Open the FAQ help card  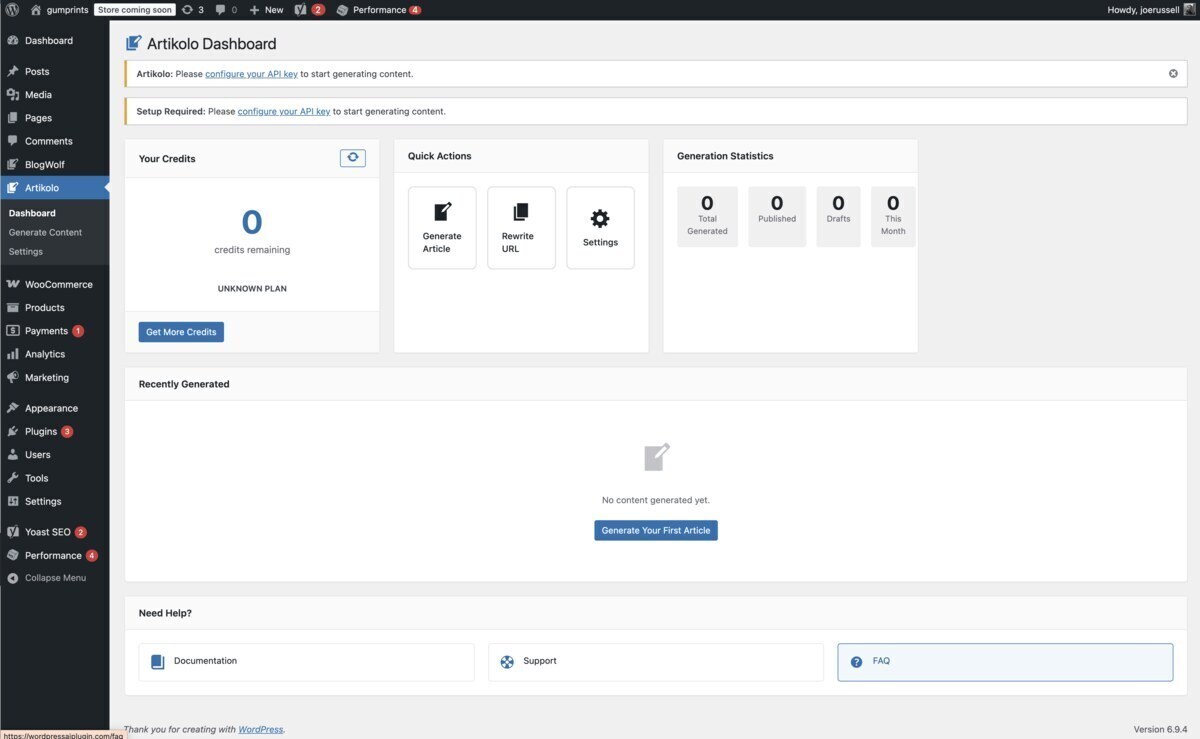[x=1004, y=661]
